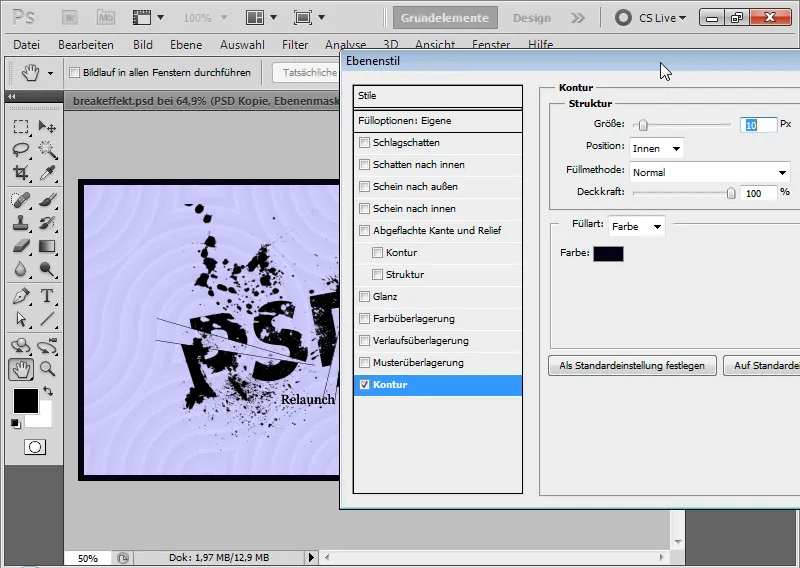Screen dimensions: 800x568
Task: Select the 3D Camera Orbit tool
Action: coord(47,346)
